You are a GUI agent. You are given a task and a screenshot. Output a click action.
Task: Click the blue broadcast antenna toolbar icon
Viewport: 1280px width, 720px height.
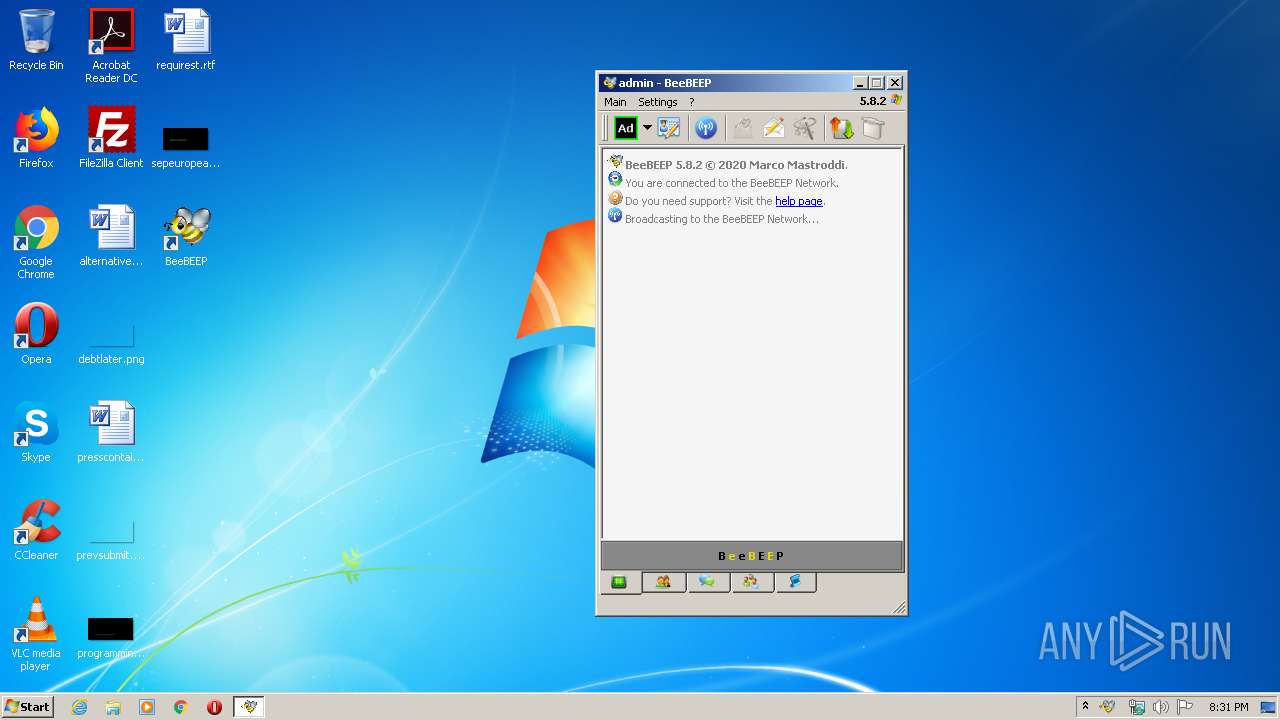point(706,128)
